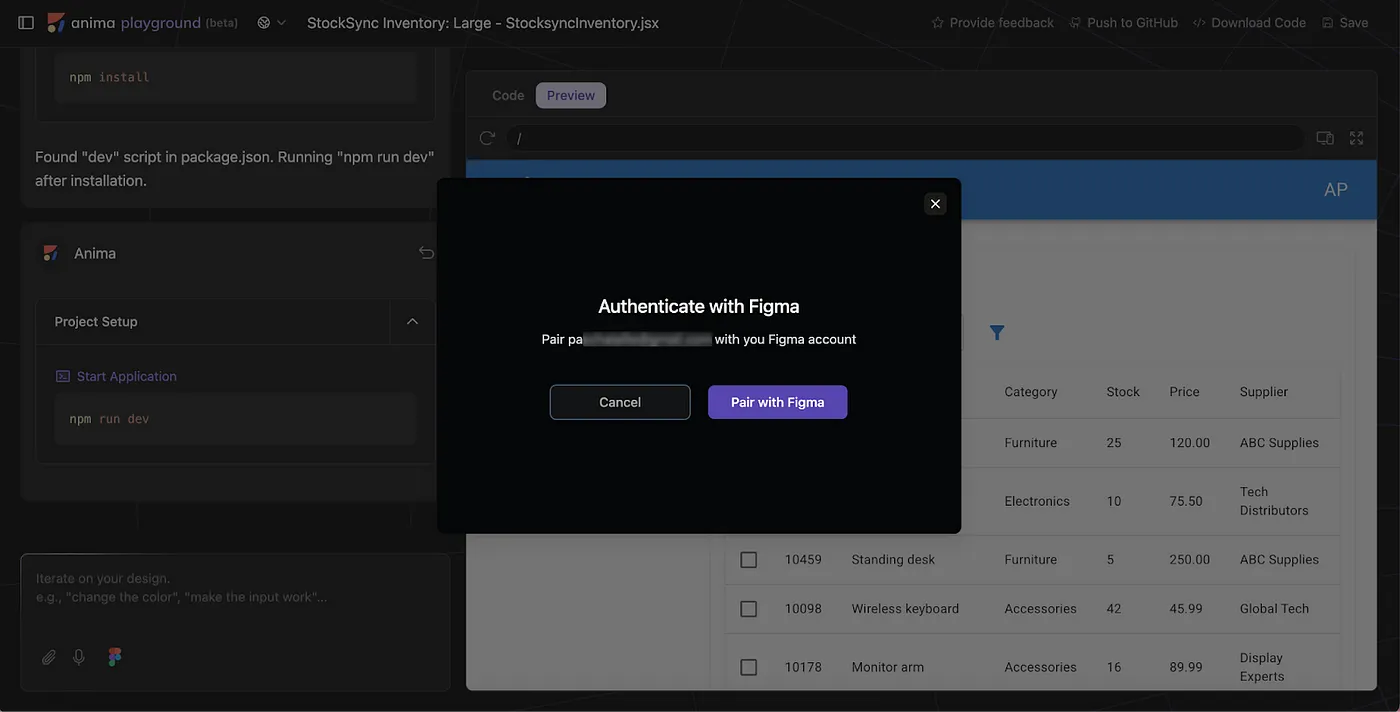Click the responsive devices icon near address bar

click(x=1324, y=137)
